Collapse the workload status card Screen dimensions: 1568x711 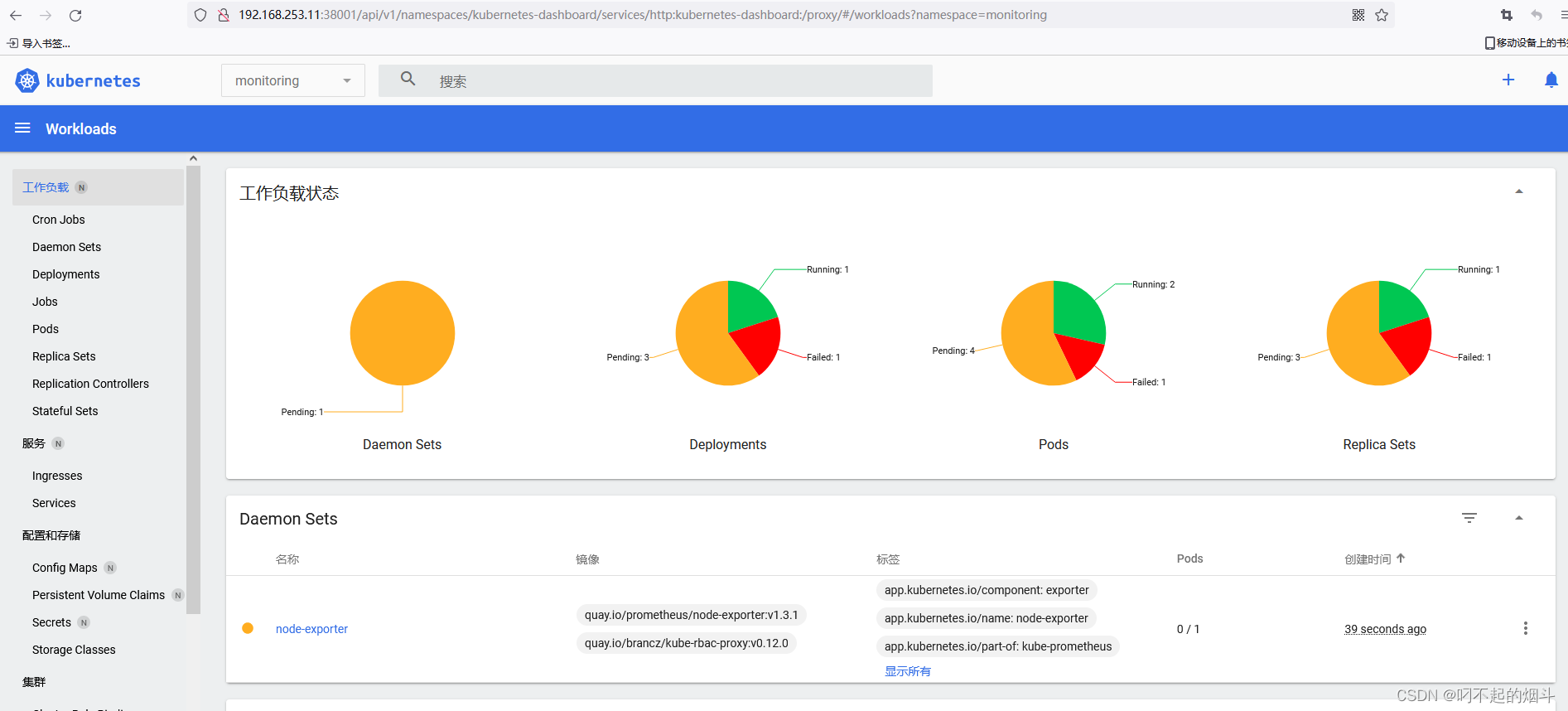tap(1519, 191)
